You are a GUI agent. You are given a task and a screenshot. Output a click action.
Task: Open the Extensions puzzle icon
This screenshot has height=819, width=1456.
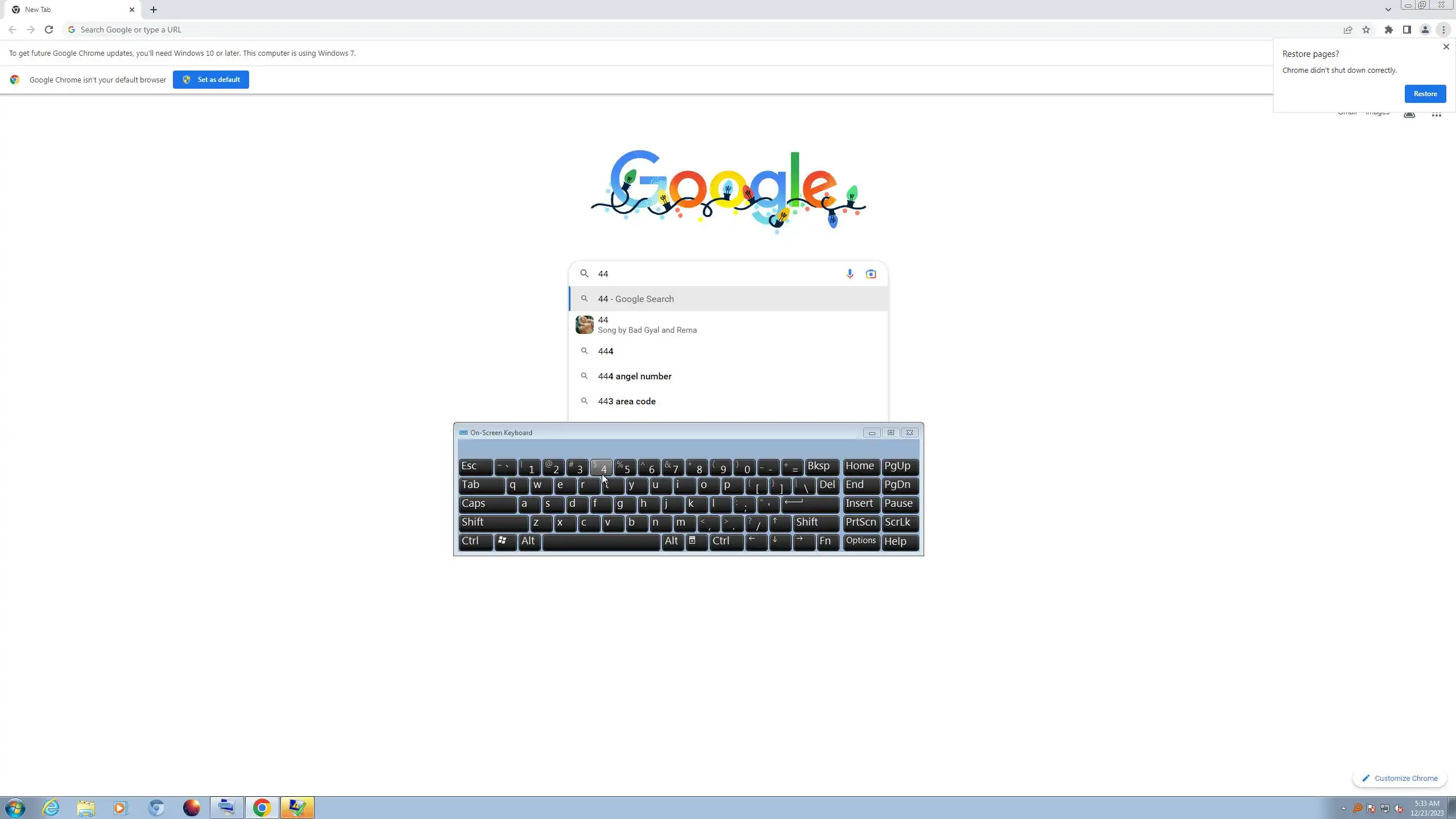[x=1389, y=30]
